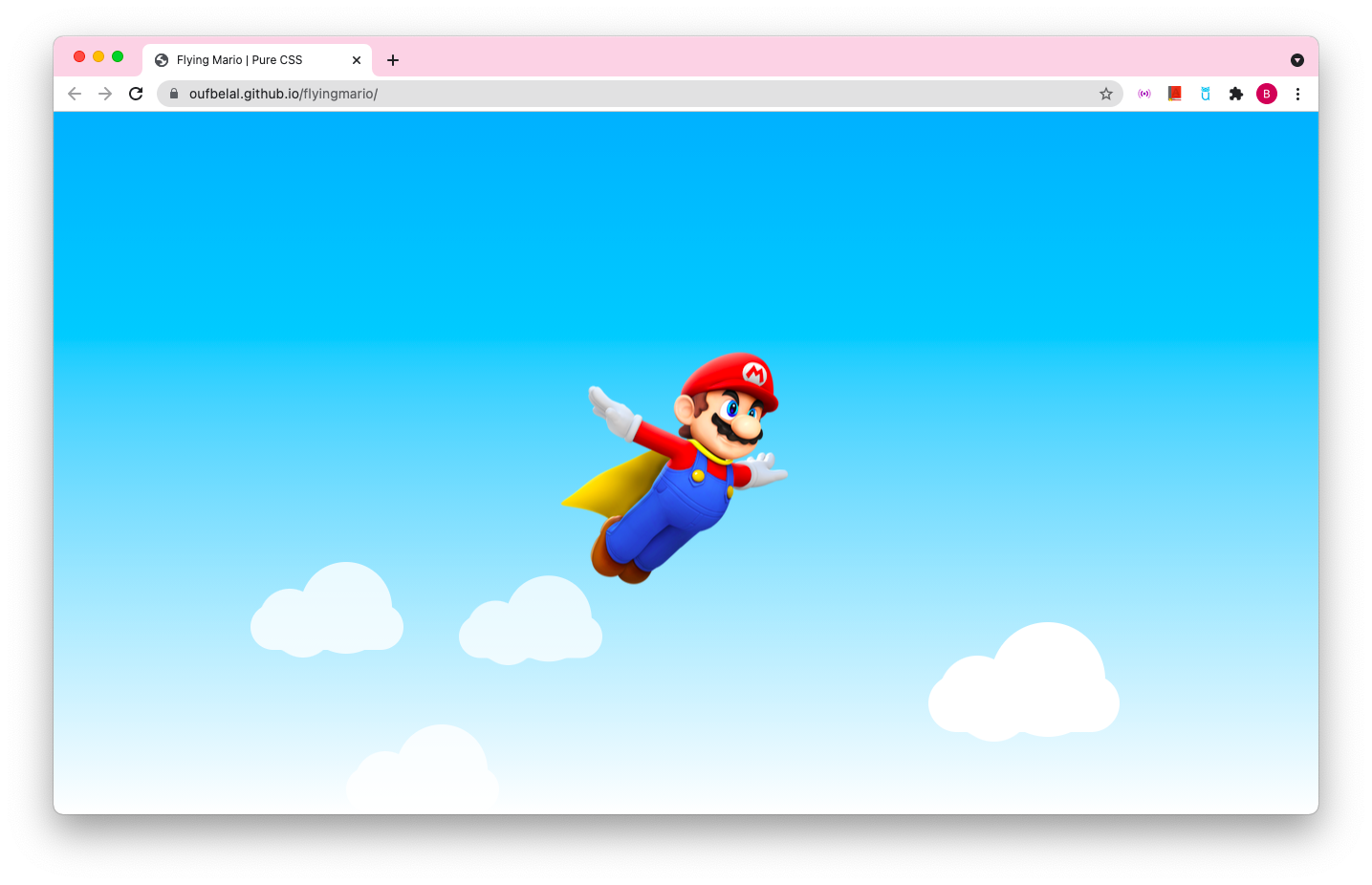Open the blue owl 'u' extension
Image resolution: width=1372 pixels, height=885 pixels.
[1205, 94]
